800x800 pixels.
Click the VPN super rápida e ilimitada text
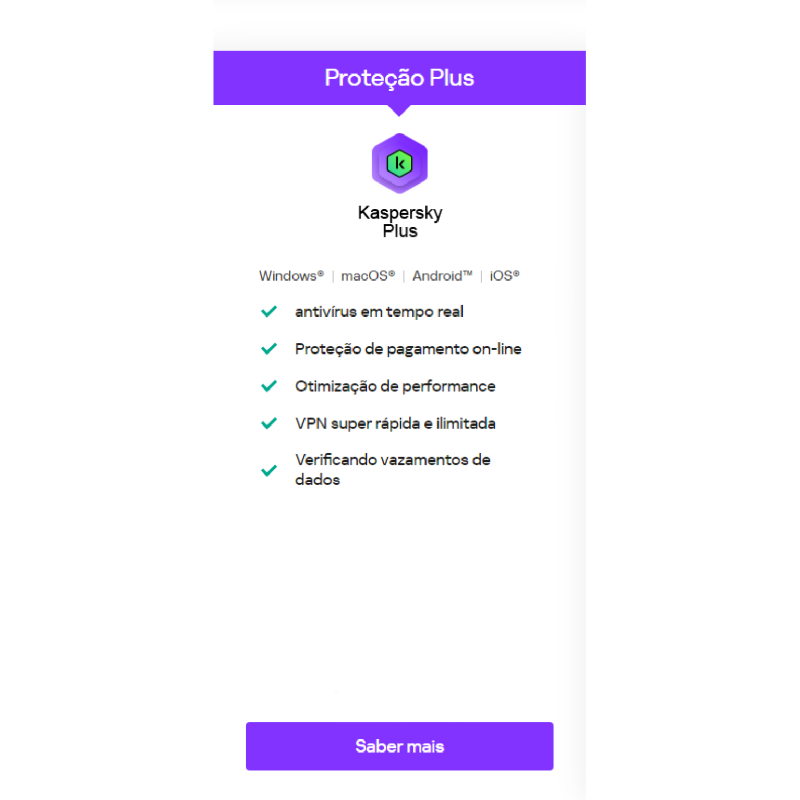point(395,423)
